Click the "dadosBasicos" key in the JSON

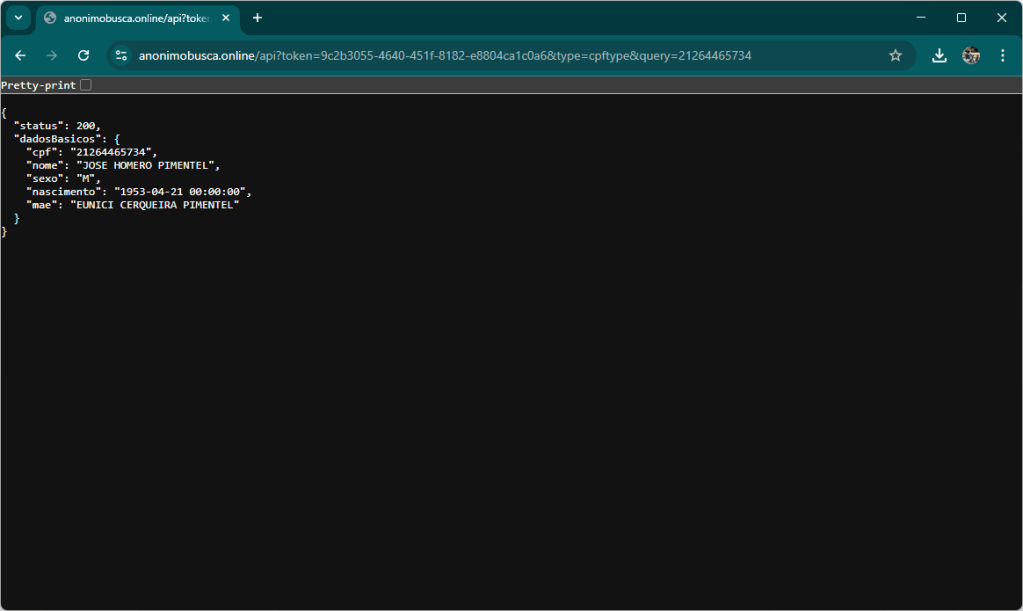pyautogui.click(x=57, y=138)
